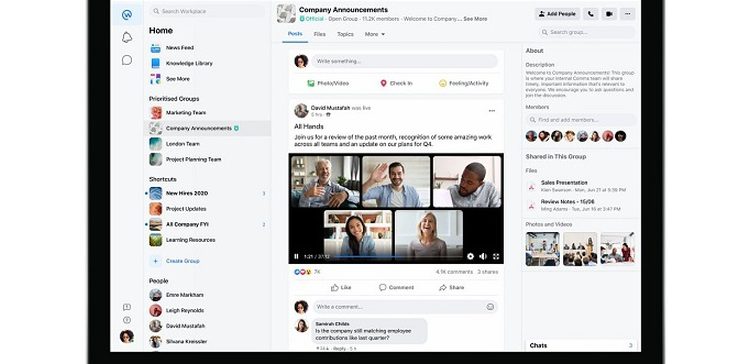The height and width of the screenshot is (364, 750).
Task: Pause the All Hands live video
Action: [296, 256]
